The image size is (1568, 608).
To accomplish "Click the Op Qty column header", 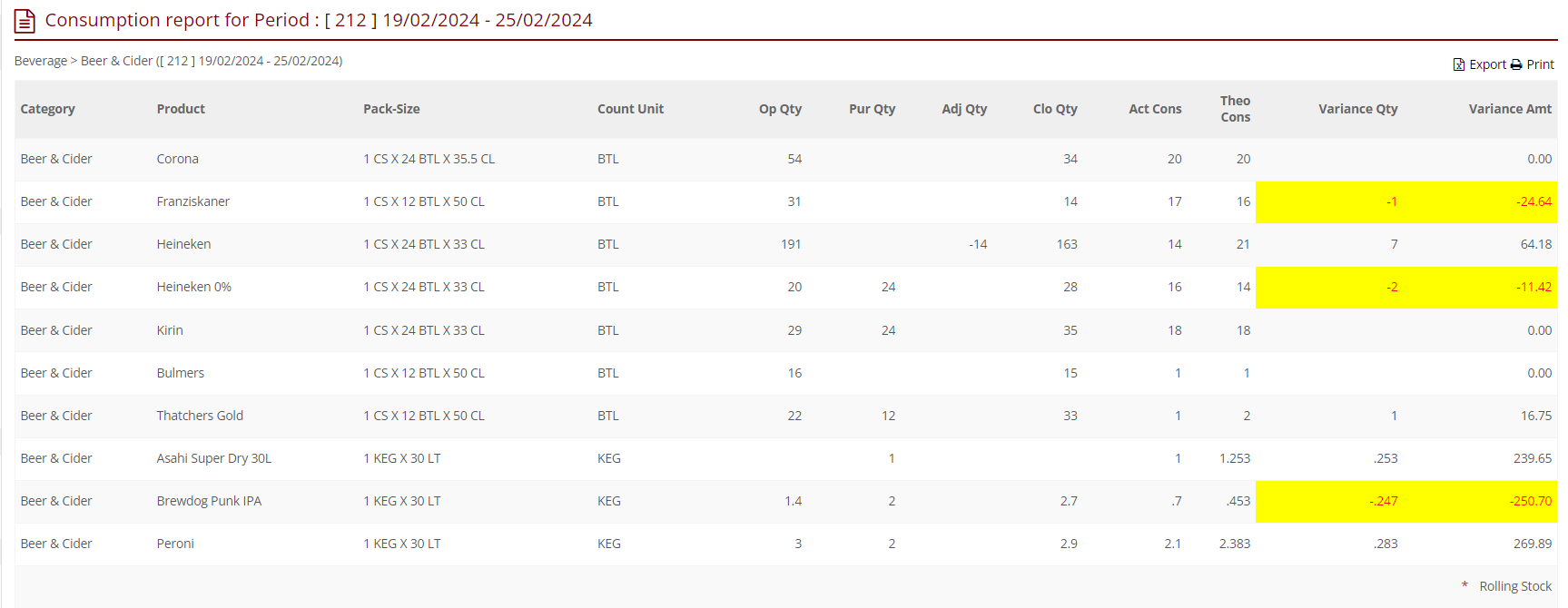I will tap(780, 109).
